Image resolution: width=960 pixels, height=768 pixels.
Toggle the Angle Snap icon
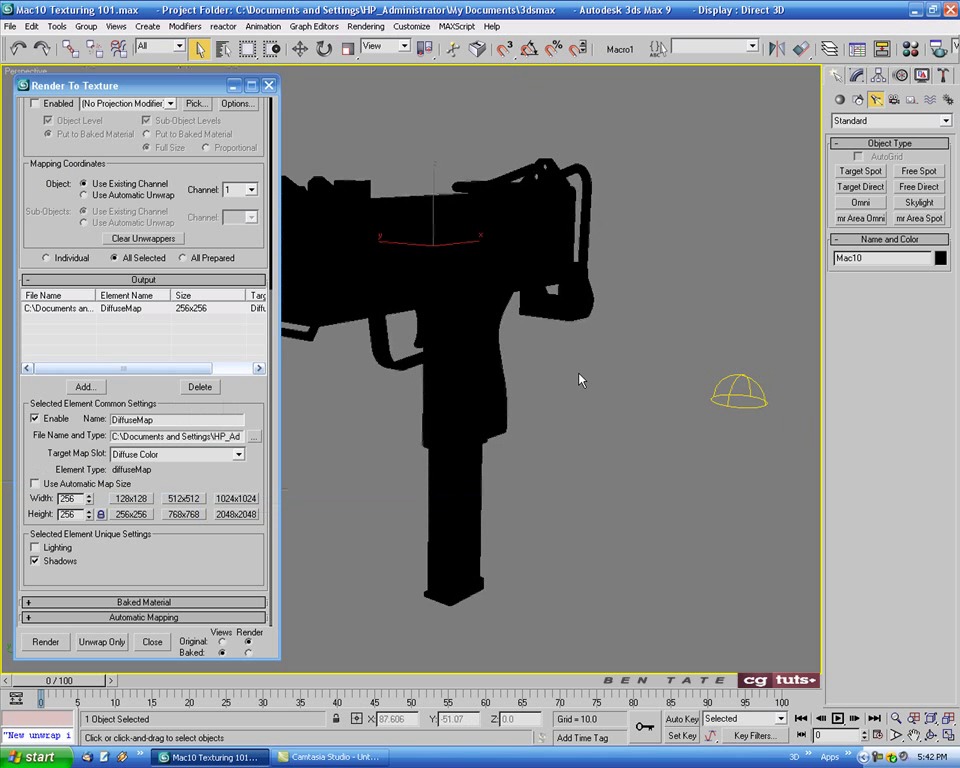pos(529,49)
